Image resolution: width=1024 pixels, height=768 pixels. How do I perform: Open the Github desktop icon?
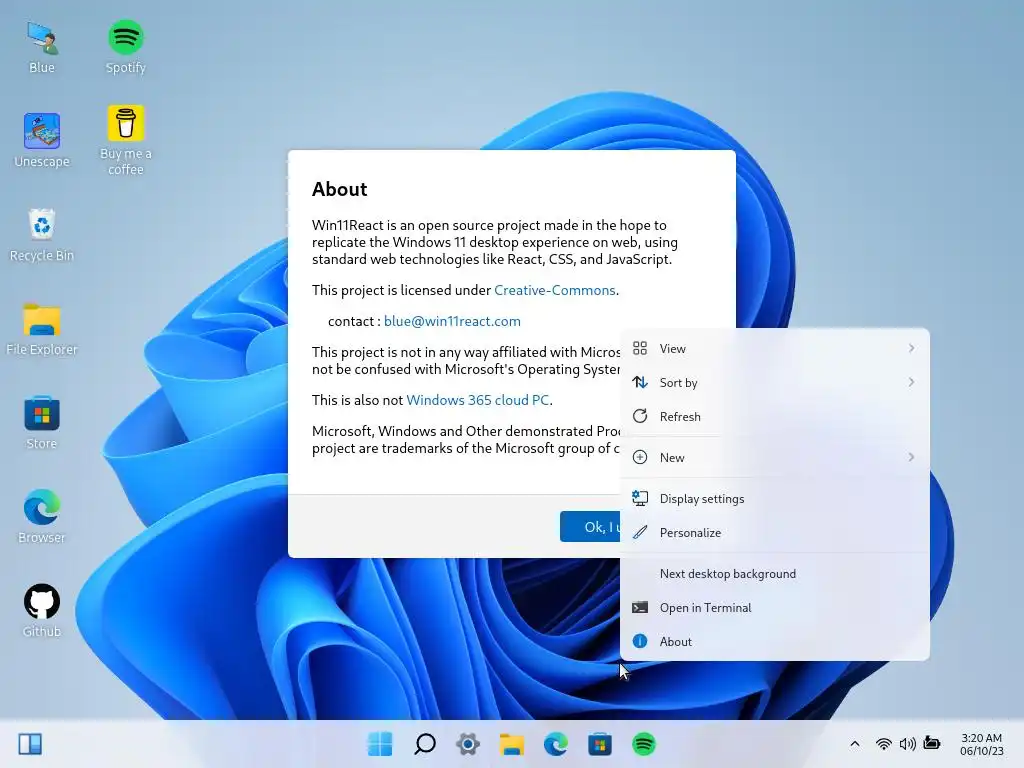42,611
